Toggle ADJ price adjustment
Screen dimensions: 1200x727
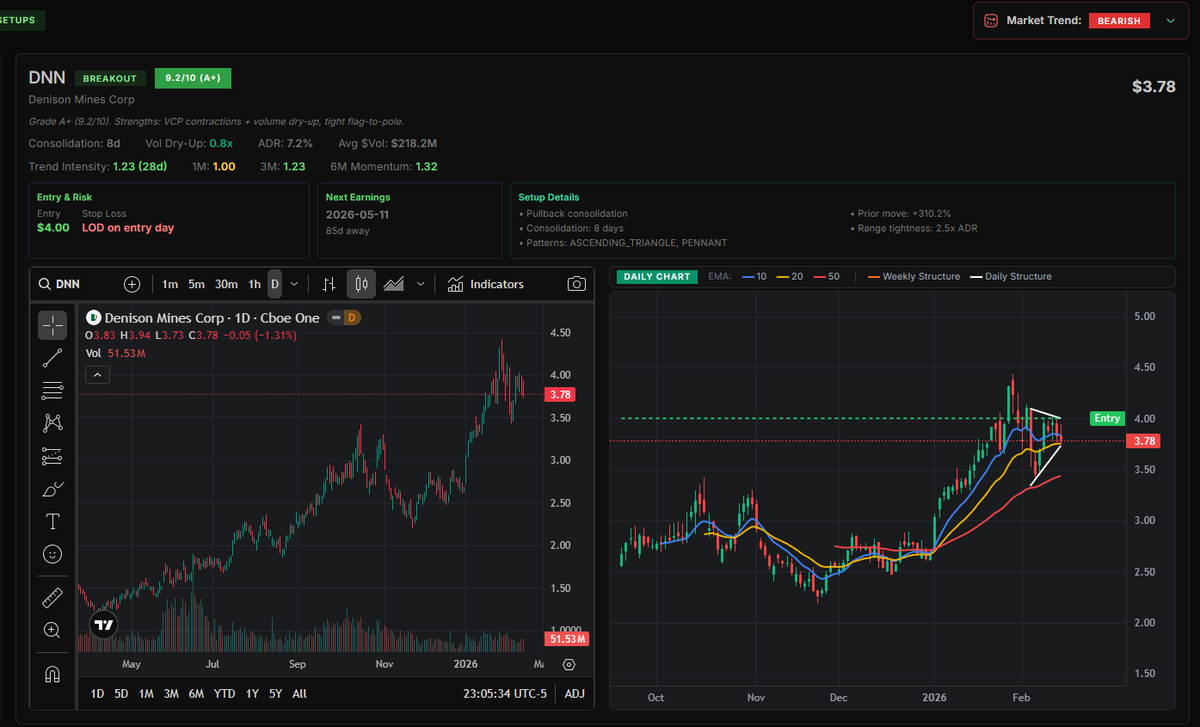tap(575, 693)
